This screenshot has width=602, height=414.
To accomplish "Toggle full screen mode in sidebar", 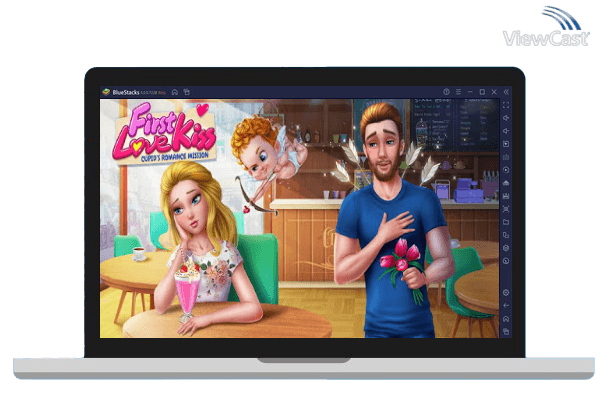I will pyautogui.click(x=506, y=105).
